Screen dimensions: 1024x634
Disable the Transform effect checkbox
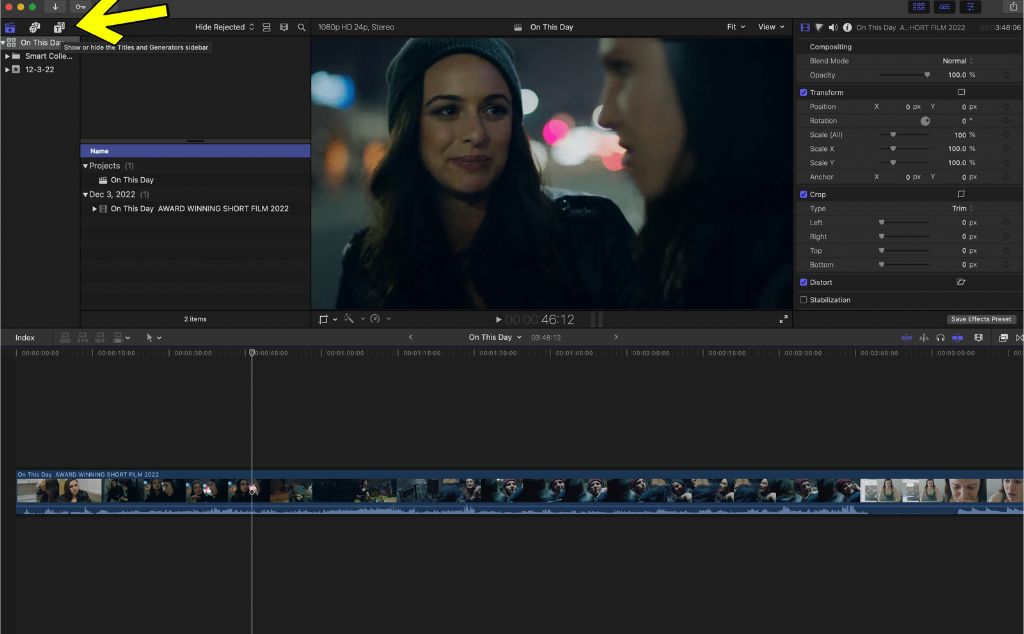coord(803,91)
